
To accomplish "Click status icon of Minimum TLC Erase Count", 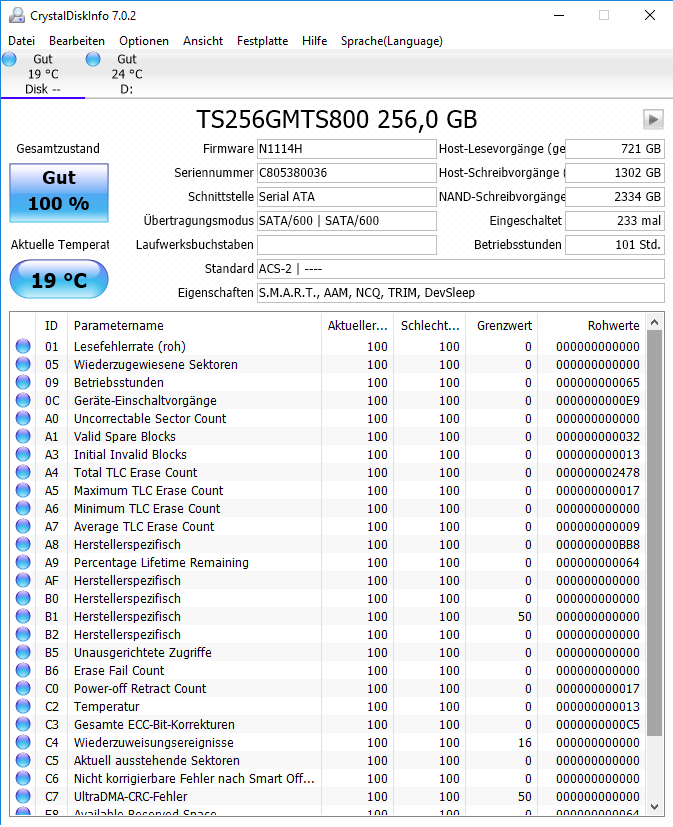I will 23,508.
